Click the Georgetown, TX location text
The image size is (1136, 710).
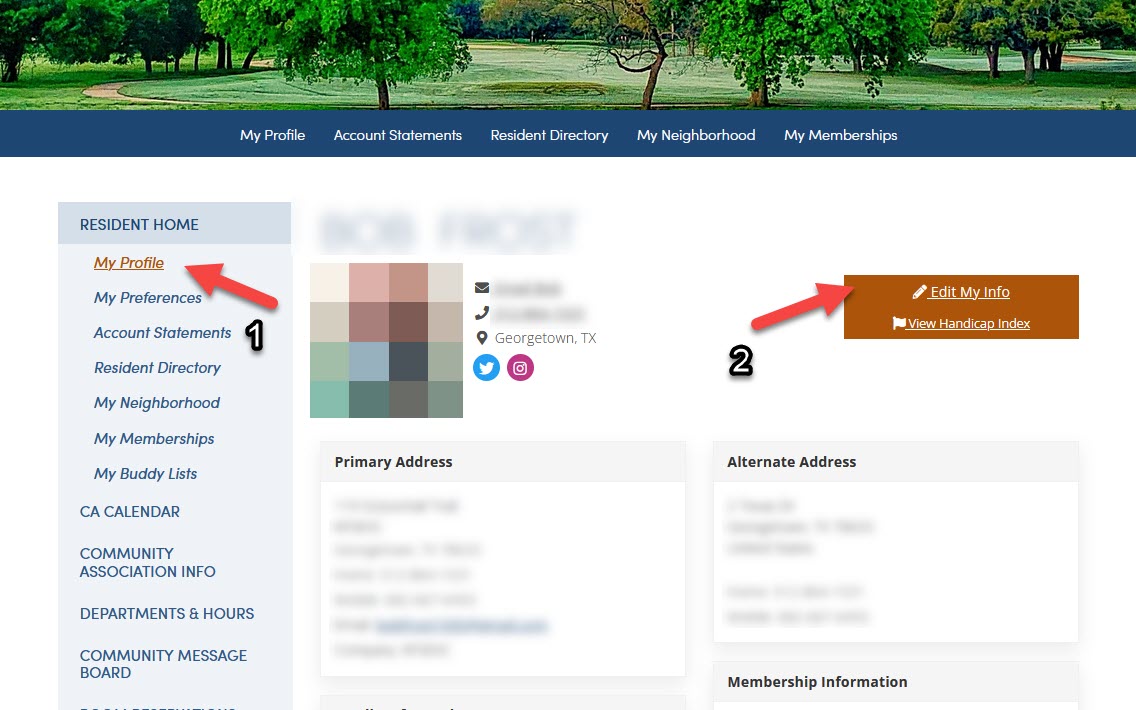coord(546,338)
